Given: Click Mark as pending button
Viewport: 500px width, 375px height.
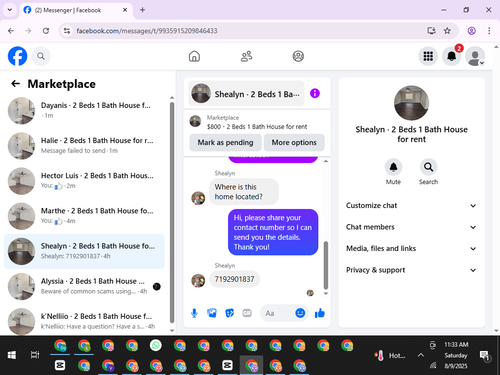Looking at the screenshot, I should click(x=225, y=142).
